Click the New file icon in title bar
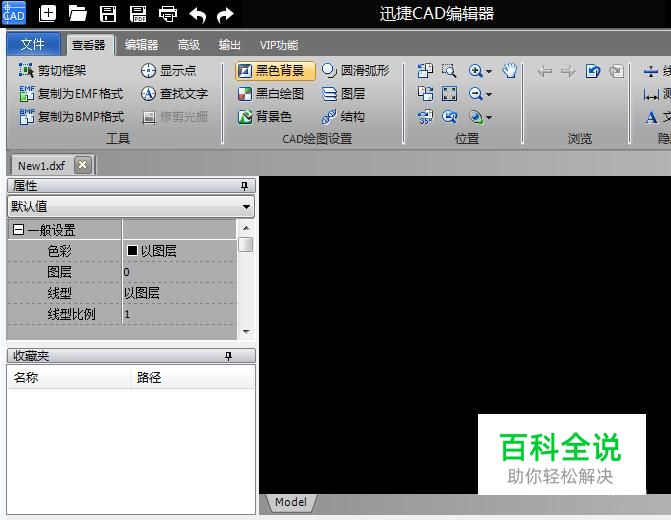 pyautogui.click(x=48, y=14)
